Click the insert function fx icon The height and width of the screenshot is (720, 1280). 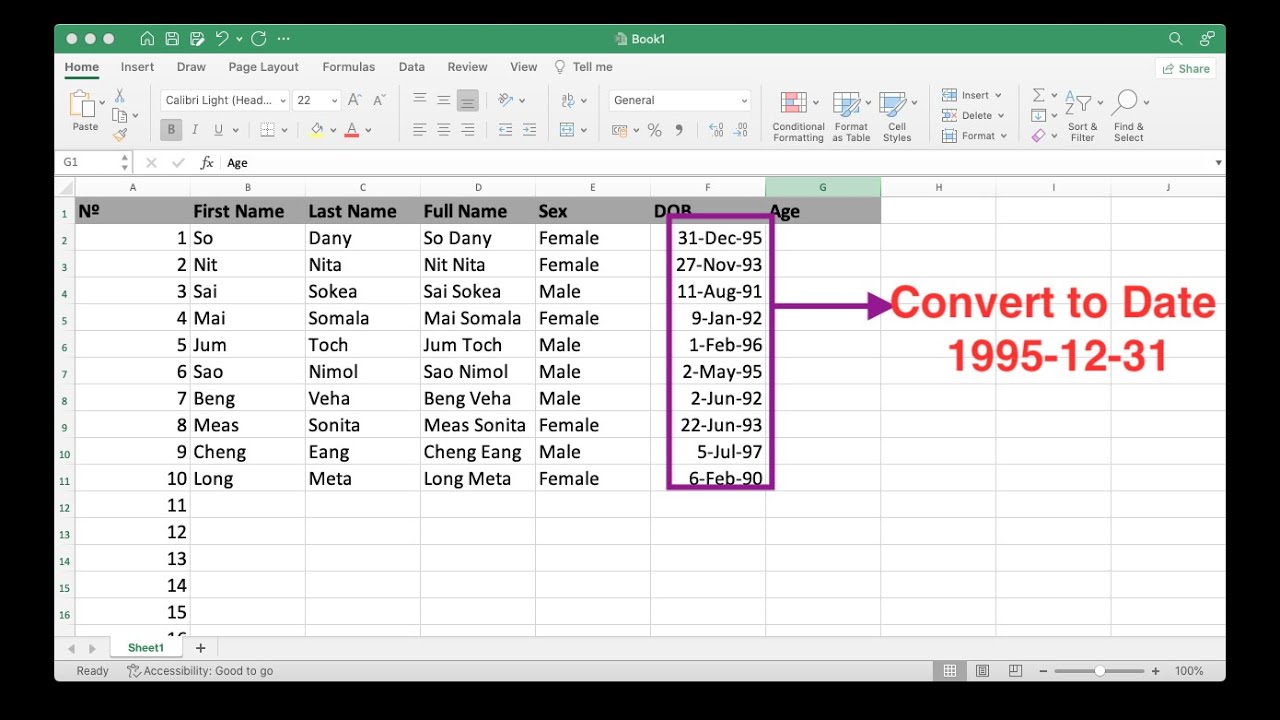click(x=207, y=162)
